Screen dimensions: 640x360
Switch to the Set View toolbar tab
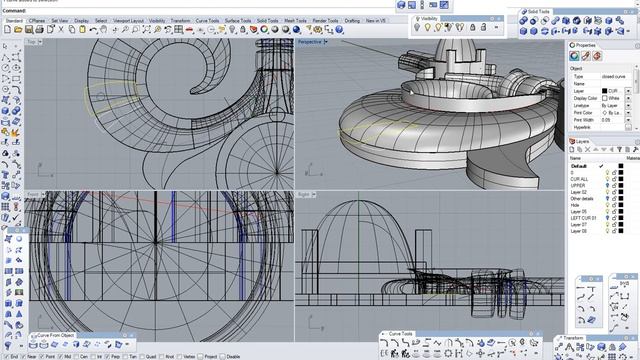(x=60, y=20)
